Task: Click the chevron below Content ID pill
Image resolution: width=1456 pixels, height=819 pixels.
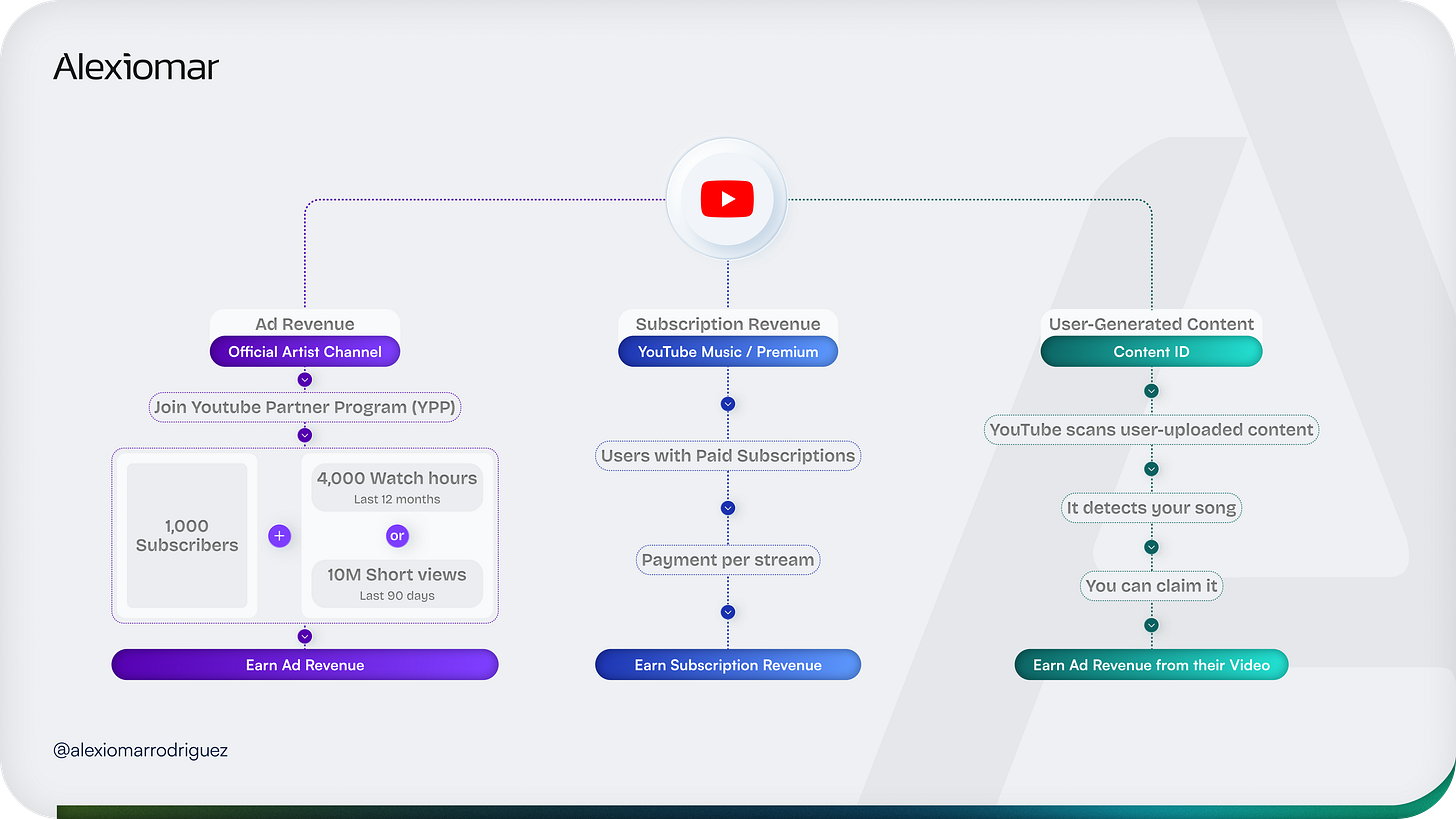Action: coord(1151,391)
